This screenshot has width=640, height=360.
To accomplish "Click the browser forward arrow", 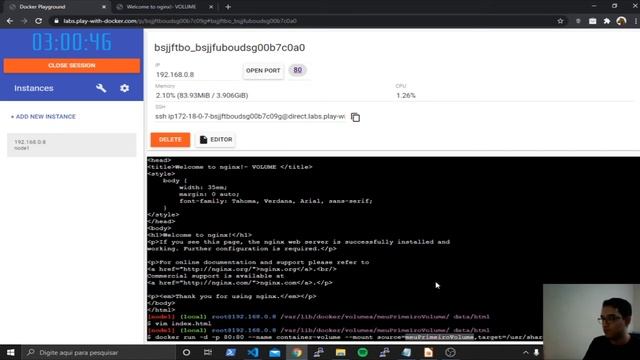I will coord(24,21).
